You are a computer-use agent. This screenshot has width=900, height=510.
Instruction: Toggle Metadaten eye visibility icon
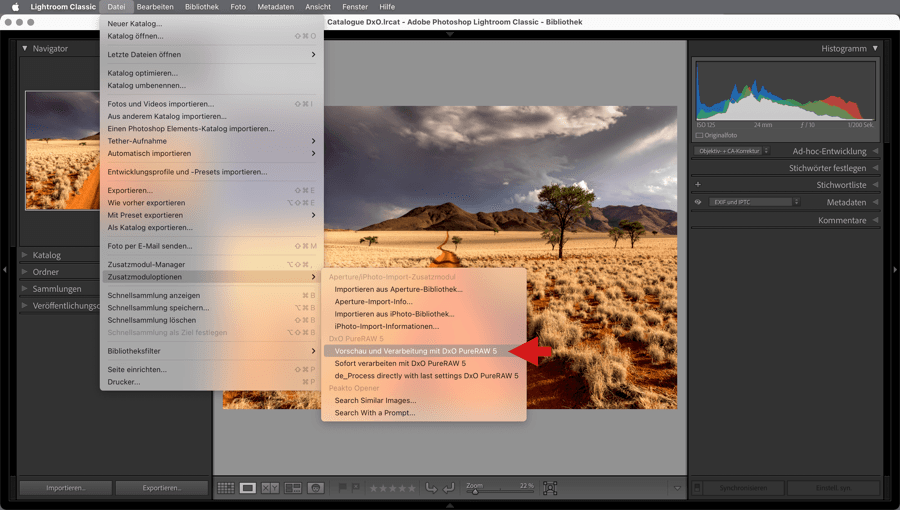(x=698, y=202)
